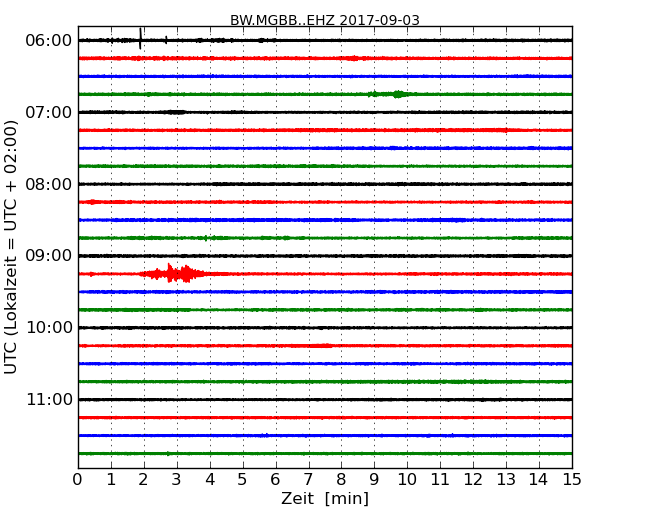Click the green burst near minute 10

pyautogui.click(x=398, y=94)
